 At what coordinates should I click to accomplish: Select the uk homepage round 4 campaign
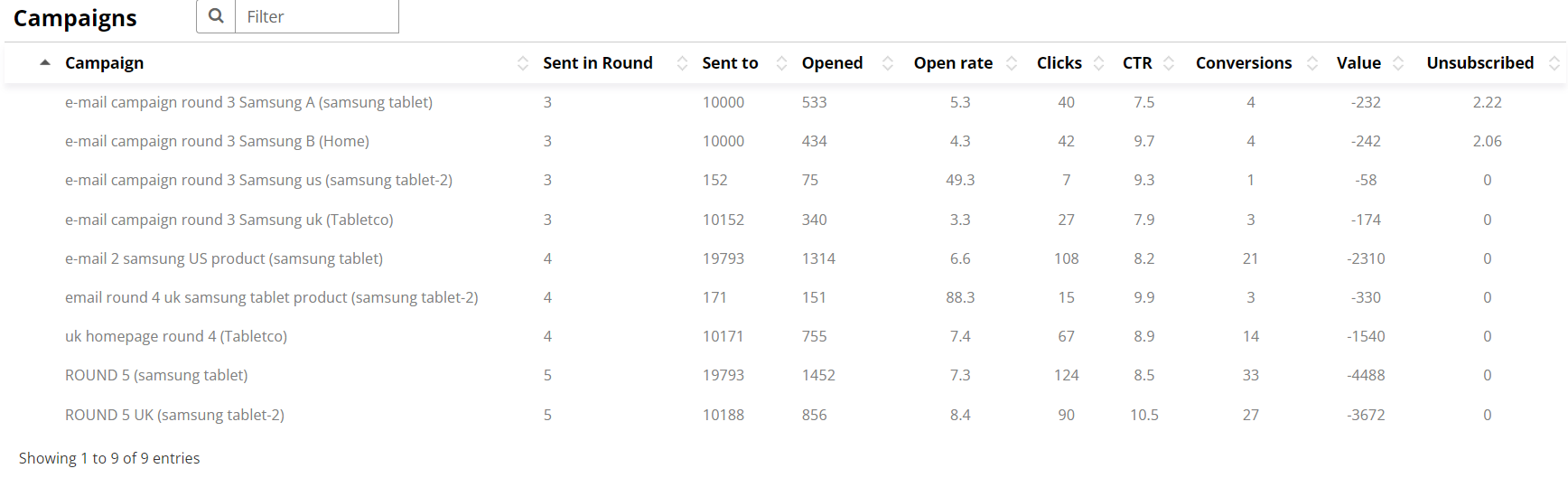(176, 336)
